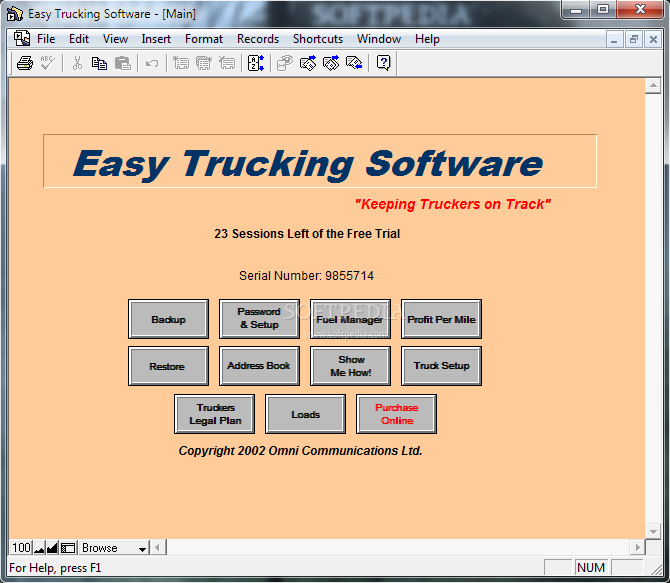Image resolution: width=670 pixels, height=583 pixels.
Task: Open the Window menu
Action: click(379, 39)
